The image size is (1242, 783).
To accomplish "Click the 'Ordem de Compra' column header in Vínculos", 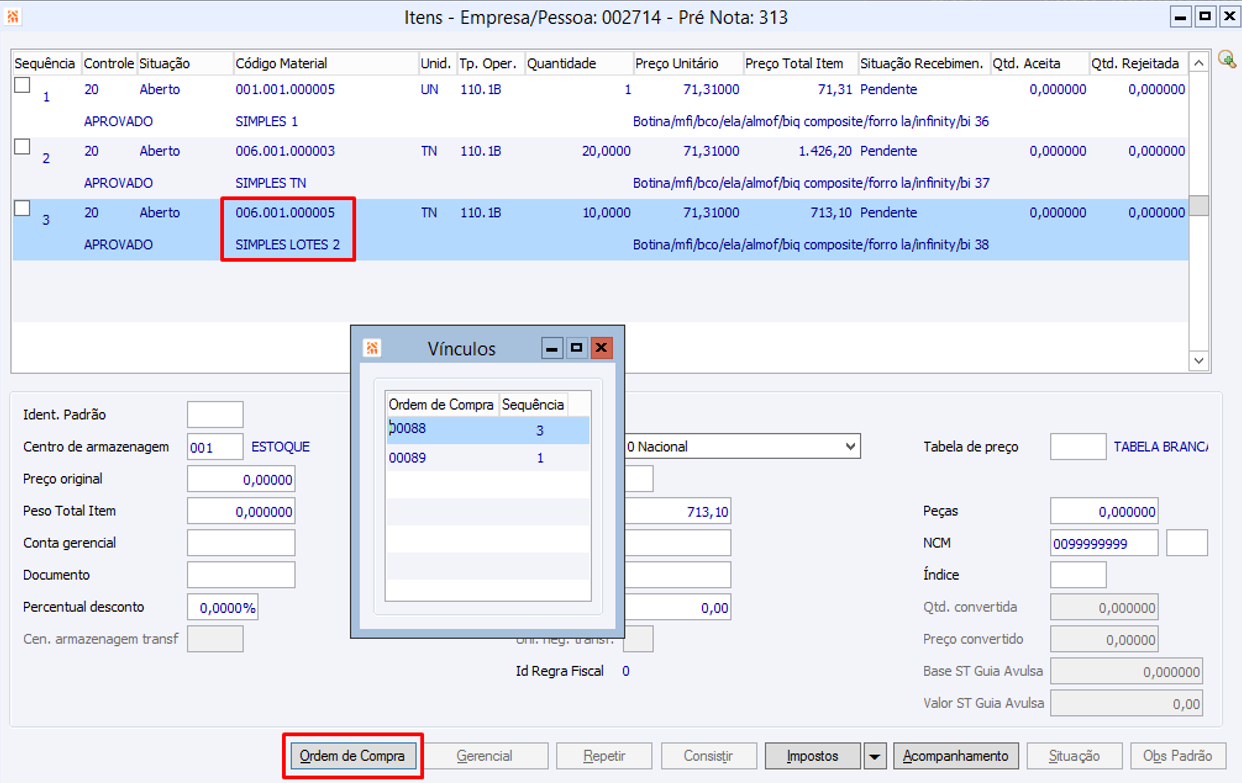I will point(442,405).
